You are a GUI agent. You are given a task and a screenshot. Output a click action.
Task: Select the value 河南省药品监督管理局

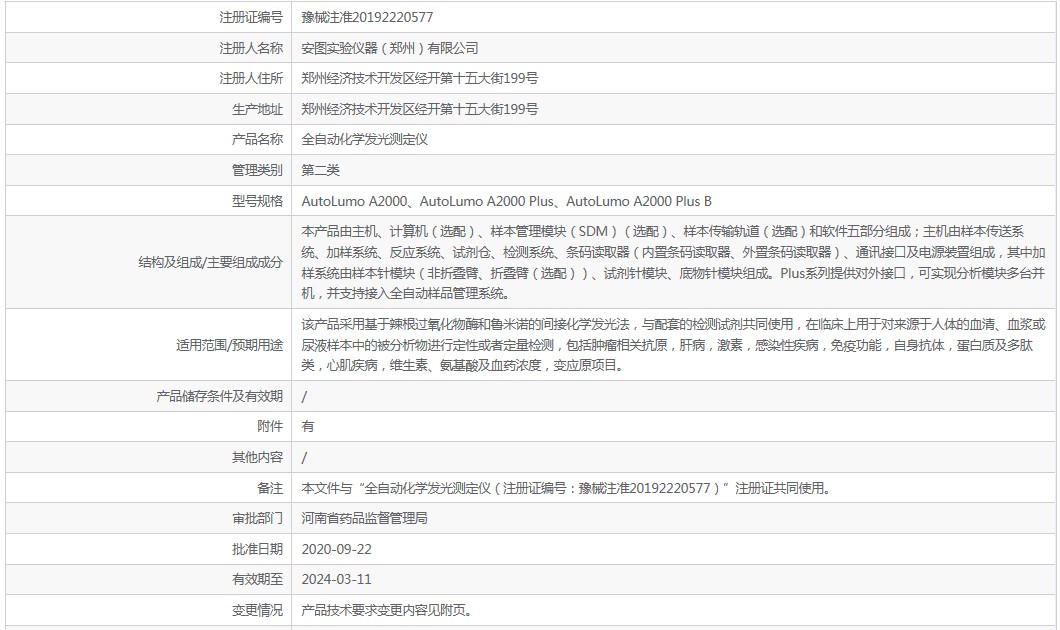click(x=364, y=518)
